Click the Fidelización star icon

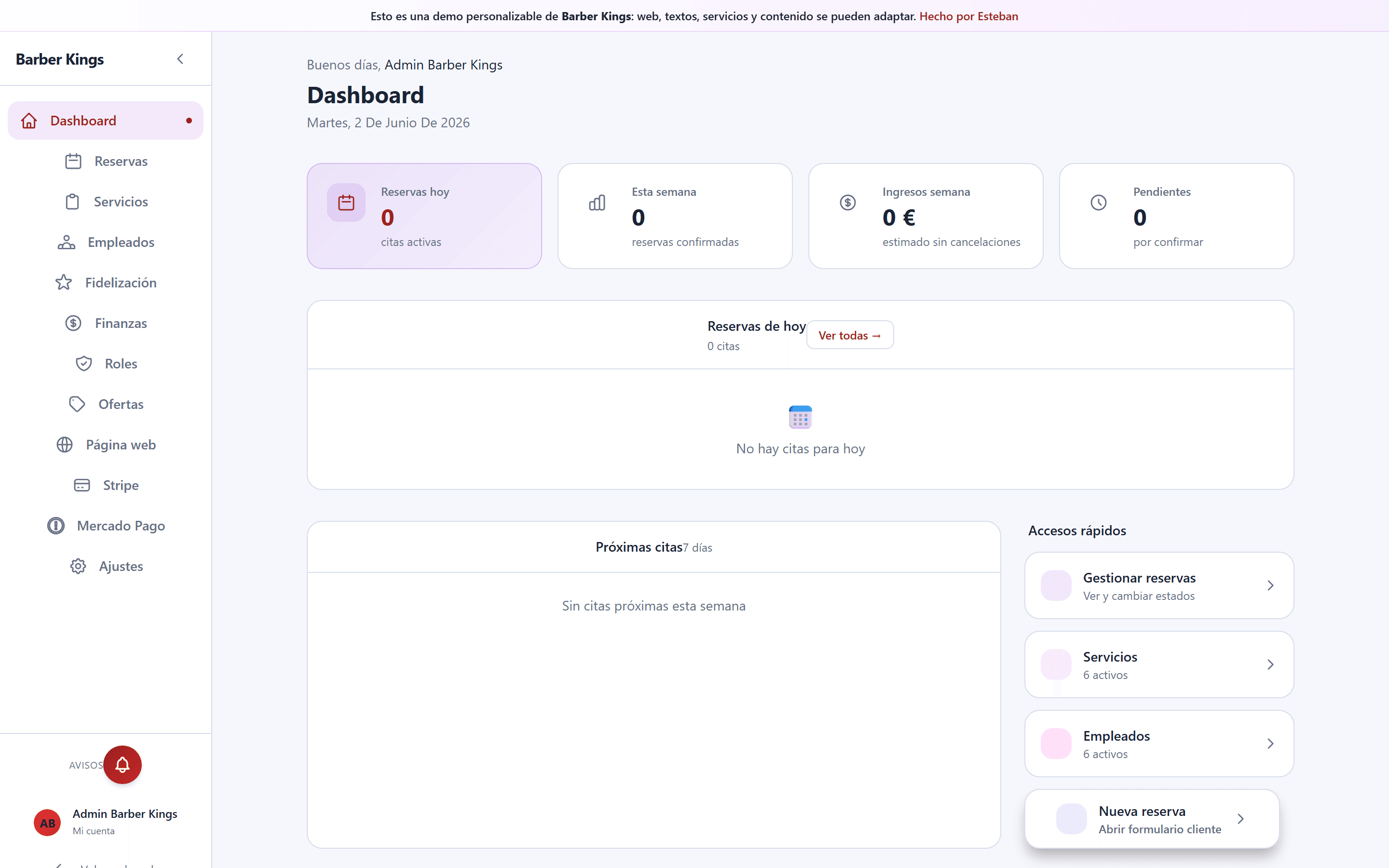(64, 283)
